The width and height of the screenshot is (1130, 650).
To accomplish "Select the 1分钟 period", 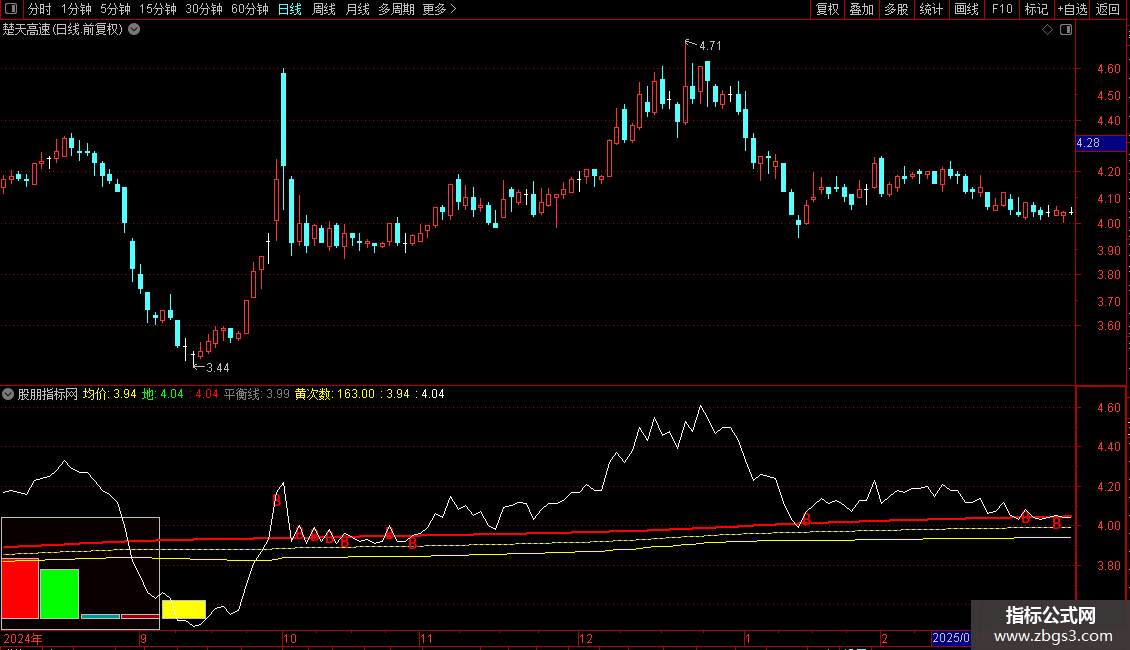I will click(x=76, y=9).
